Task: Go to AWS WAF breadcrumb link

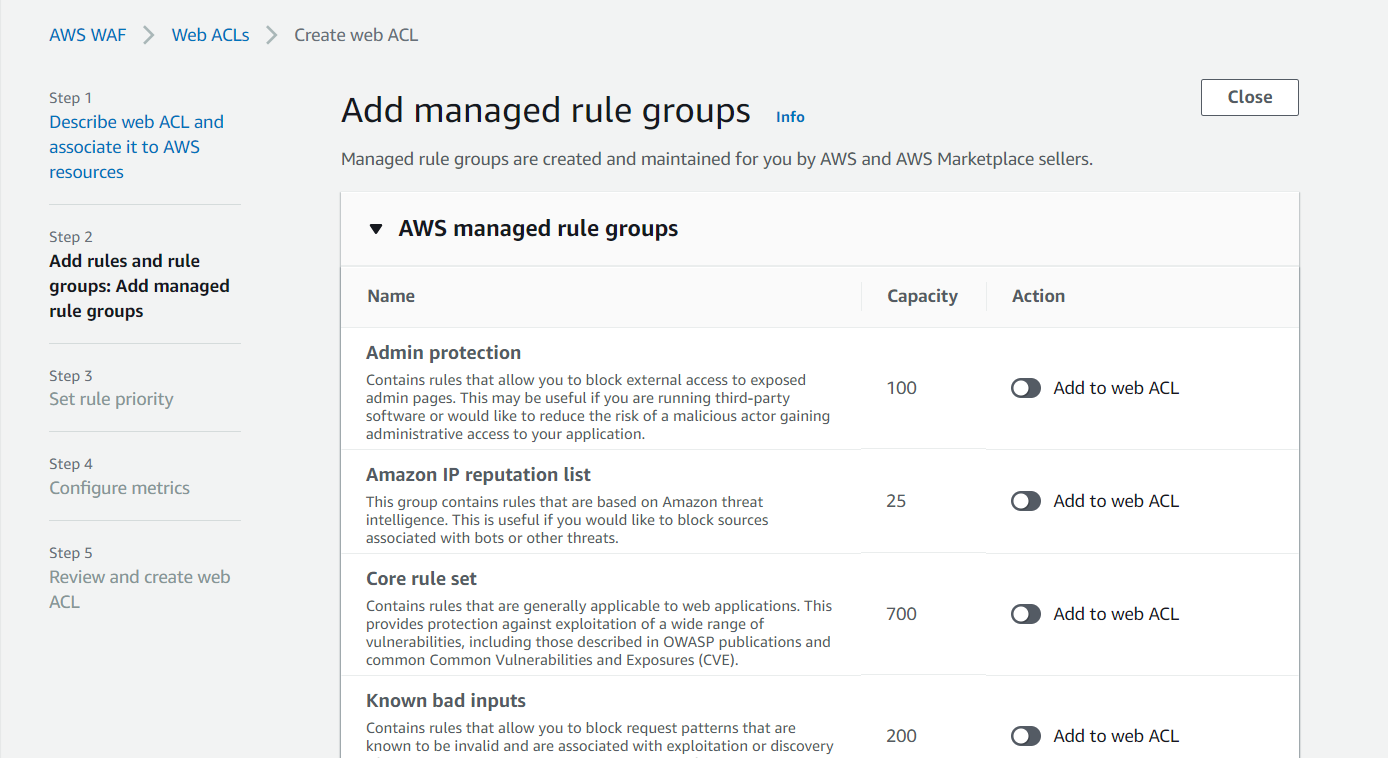Action: click(x=88, y=35)
